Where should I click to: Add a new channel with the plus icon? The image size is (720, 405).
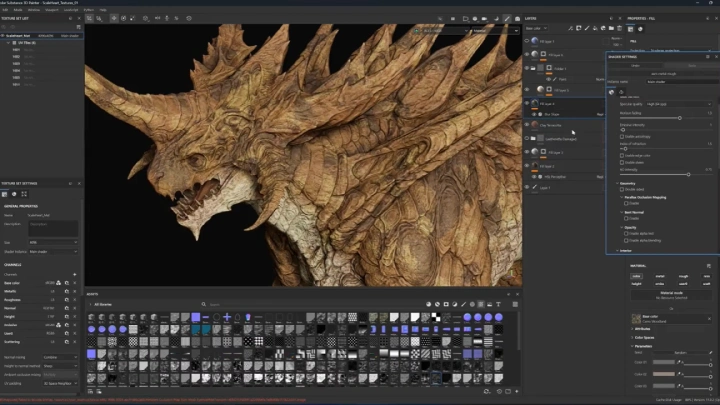75,274
